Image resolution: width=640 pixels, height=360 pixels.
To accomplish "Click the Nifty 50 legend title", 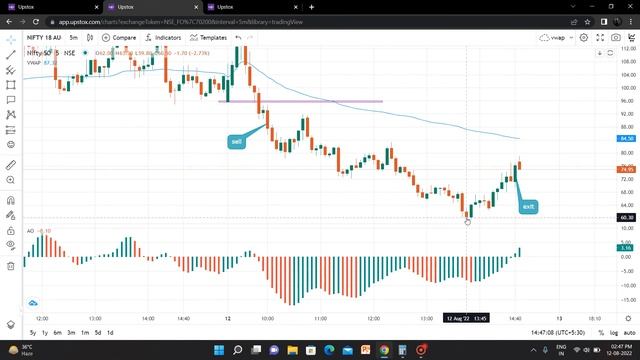I will pos(51,53).
